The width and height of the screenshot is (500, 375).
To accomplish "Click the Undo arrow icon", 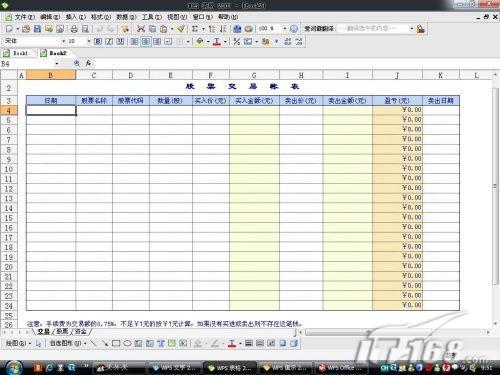I will tap(99, 29).
